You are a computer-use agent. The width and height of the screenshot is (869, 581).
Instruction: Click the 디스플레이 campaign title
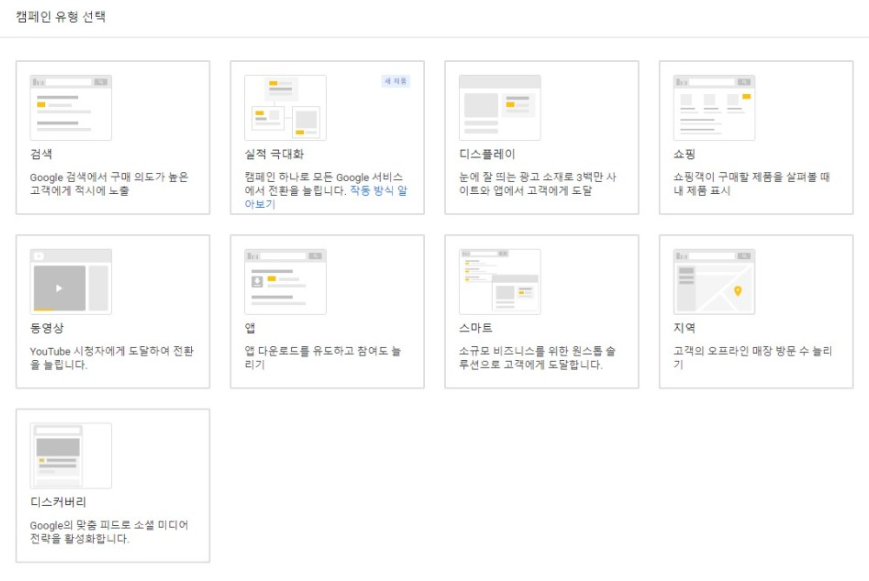click(487, 154)
